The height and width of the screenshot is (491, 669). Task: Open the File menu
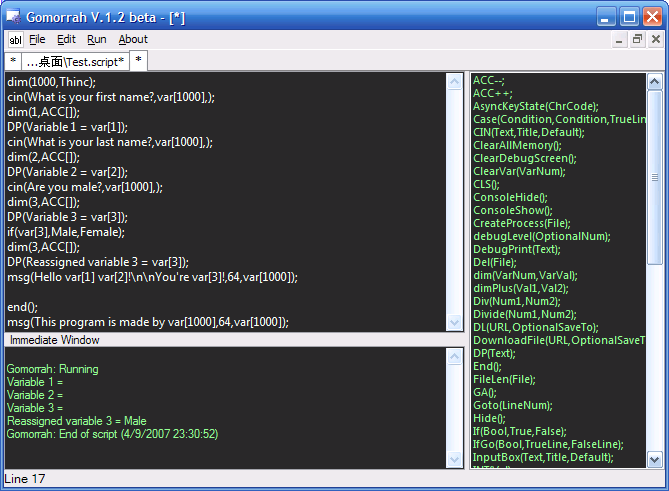pyautogui.click(x=37, y=40)
